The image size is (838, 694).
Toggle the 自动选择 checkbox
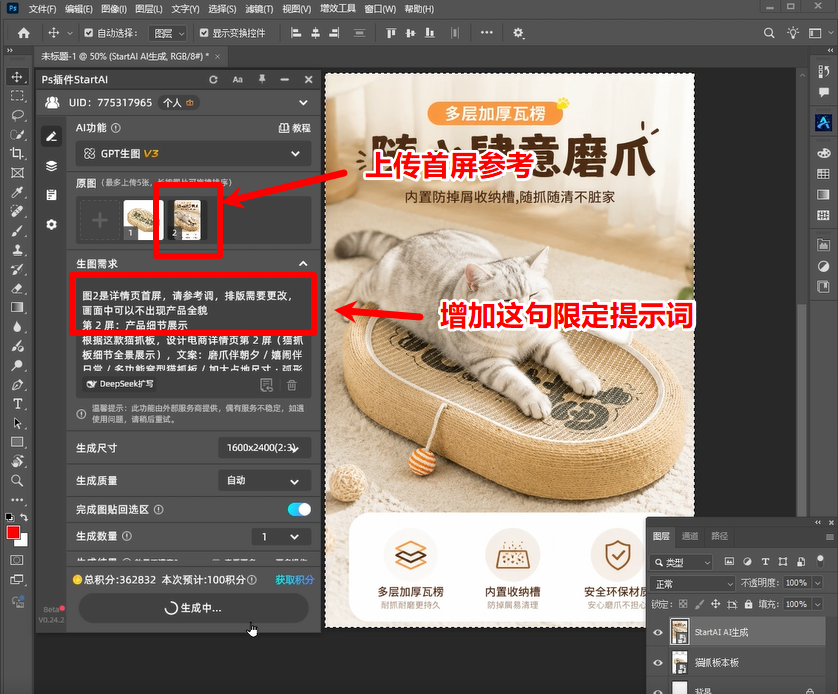(x=89, y=33)
